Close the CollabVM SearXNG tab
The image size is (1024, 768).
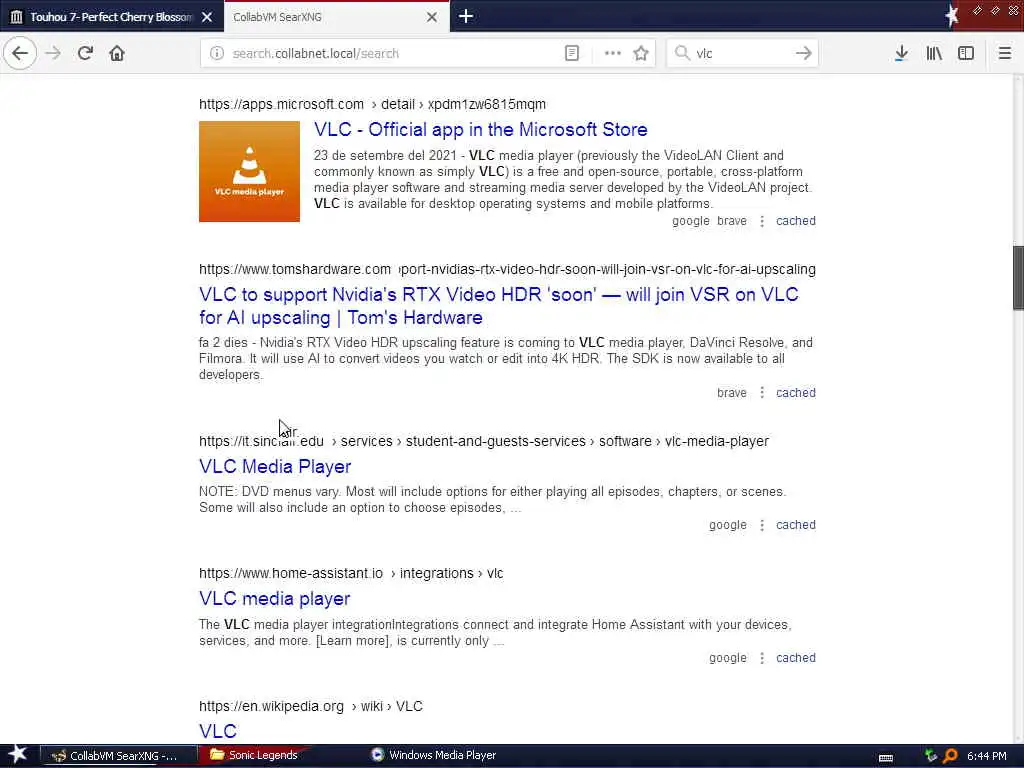click(x=432, y=17)
